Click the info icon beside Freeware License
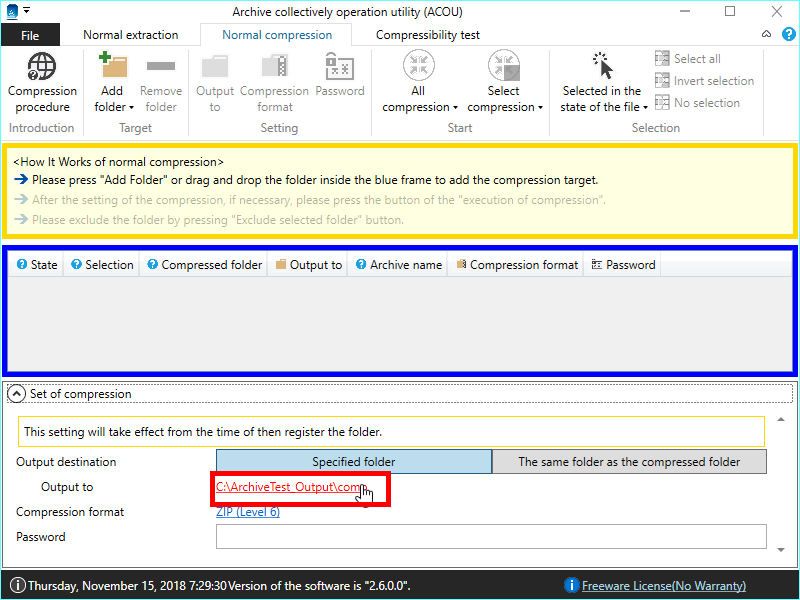 point(572,585)
